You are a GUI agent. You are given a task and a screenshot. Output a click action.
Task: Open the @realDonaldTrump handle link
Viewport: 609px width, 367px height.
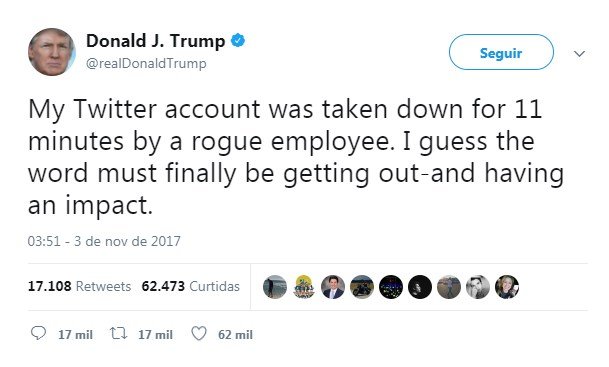tap(146, 63)
